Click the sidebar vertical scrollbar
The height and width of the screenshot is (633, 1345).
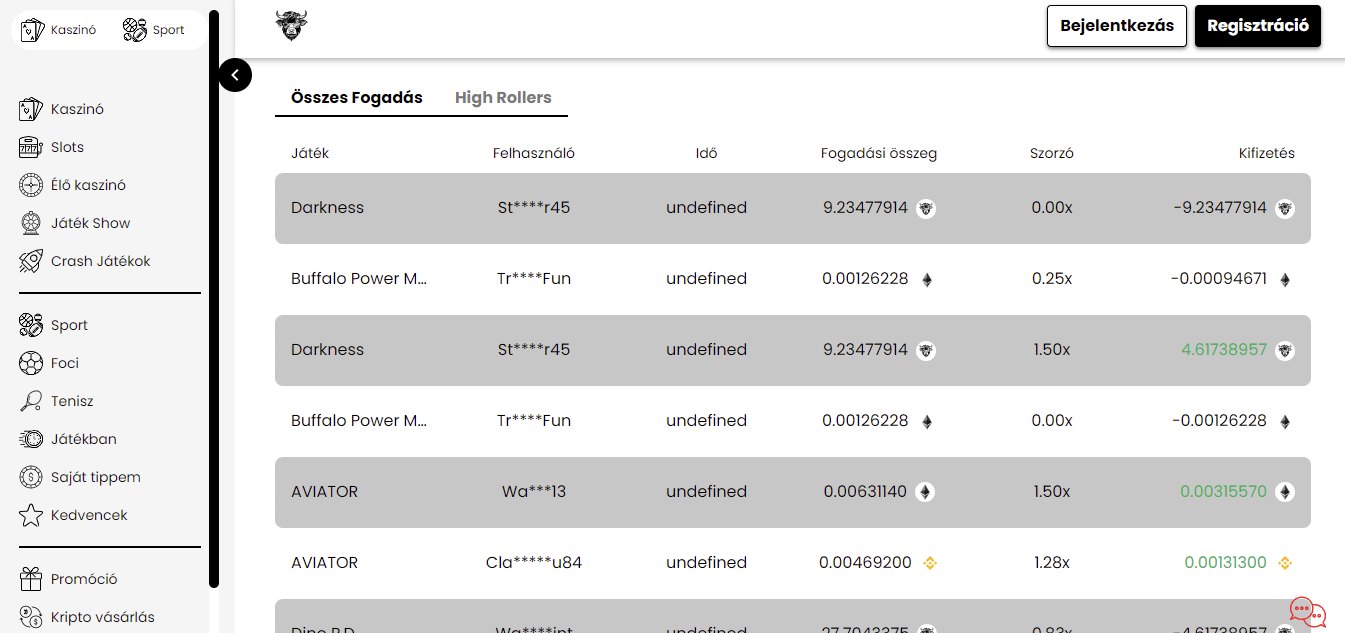(214, 300)
